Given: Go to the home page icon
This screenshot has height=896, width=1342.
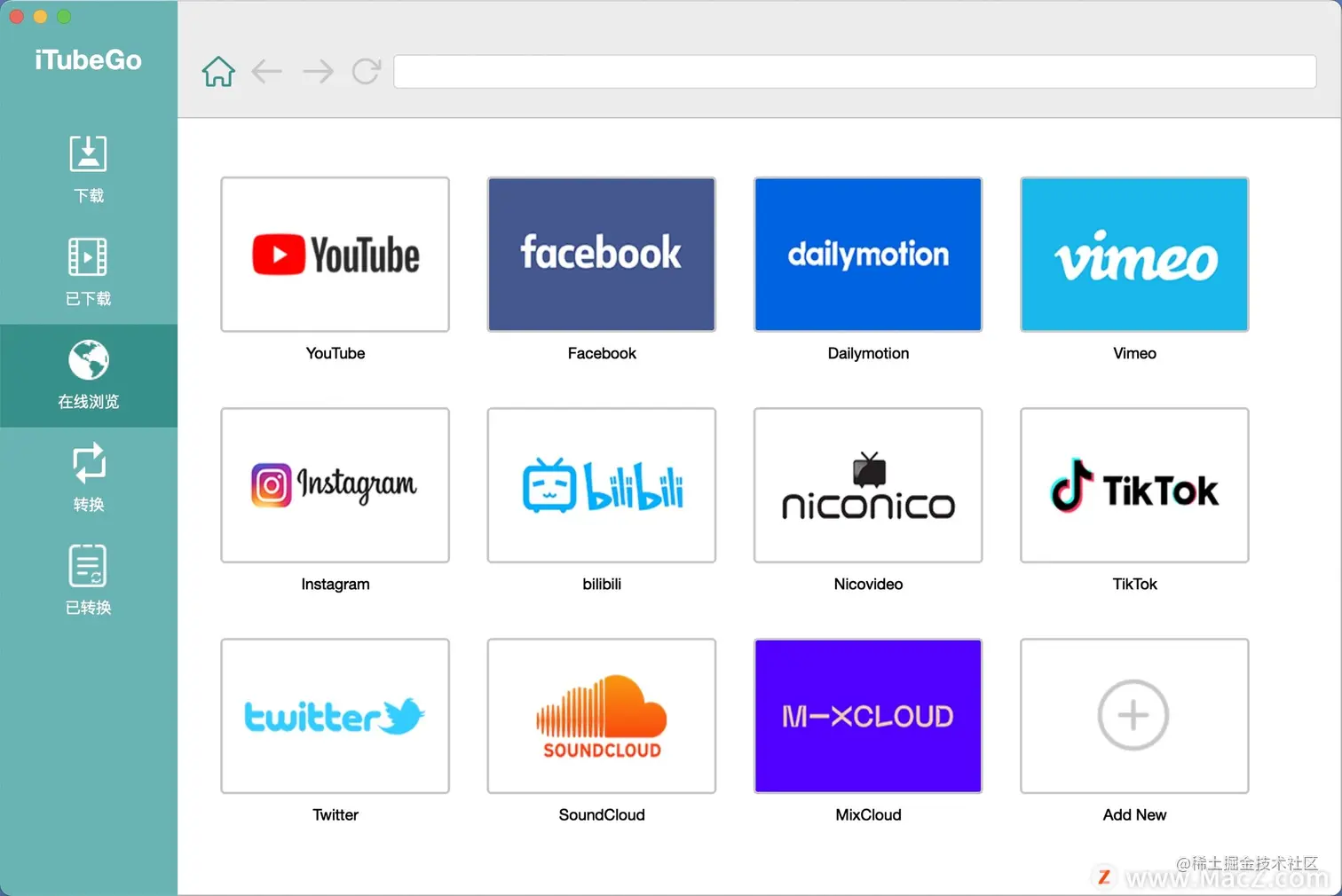Looking at the screenshot, I should (x=218, y=71).
